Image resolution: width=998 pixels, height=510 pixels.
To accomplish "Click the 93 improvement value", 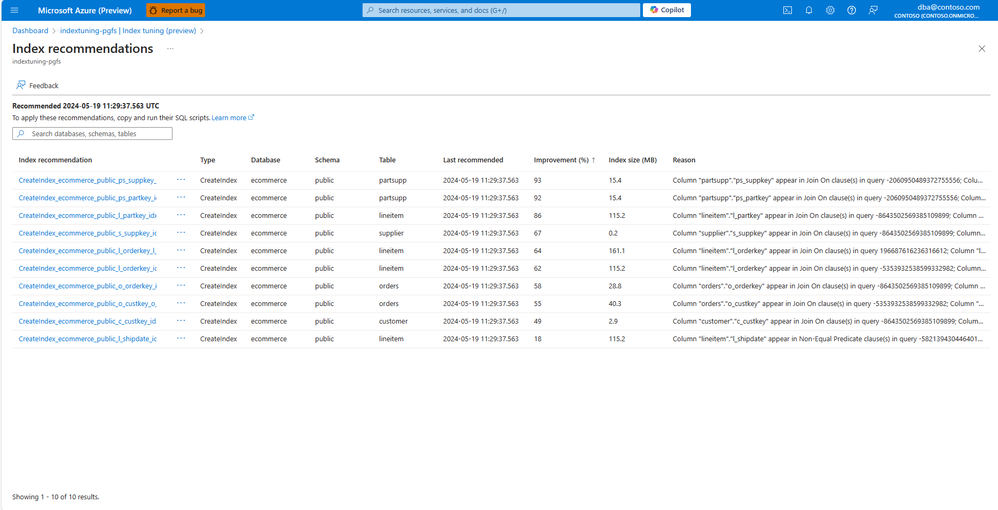I will (538, 180).
